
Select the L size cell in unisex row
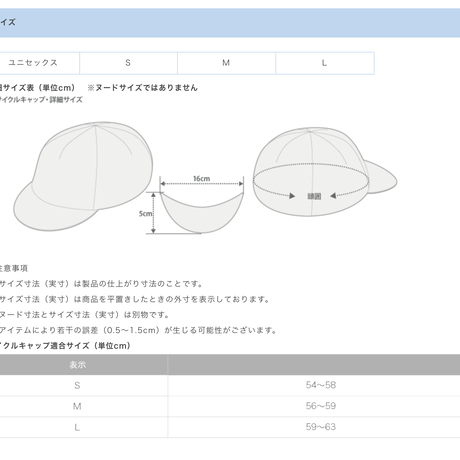[x=325, y=63]
